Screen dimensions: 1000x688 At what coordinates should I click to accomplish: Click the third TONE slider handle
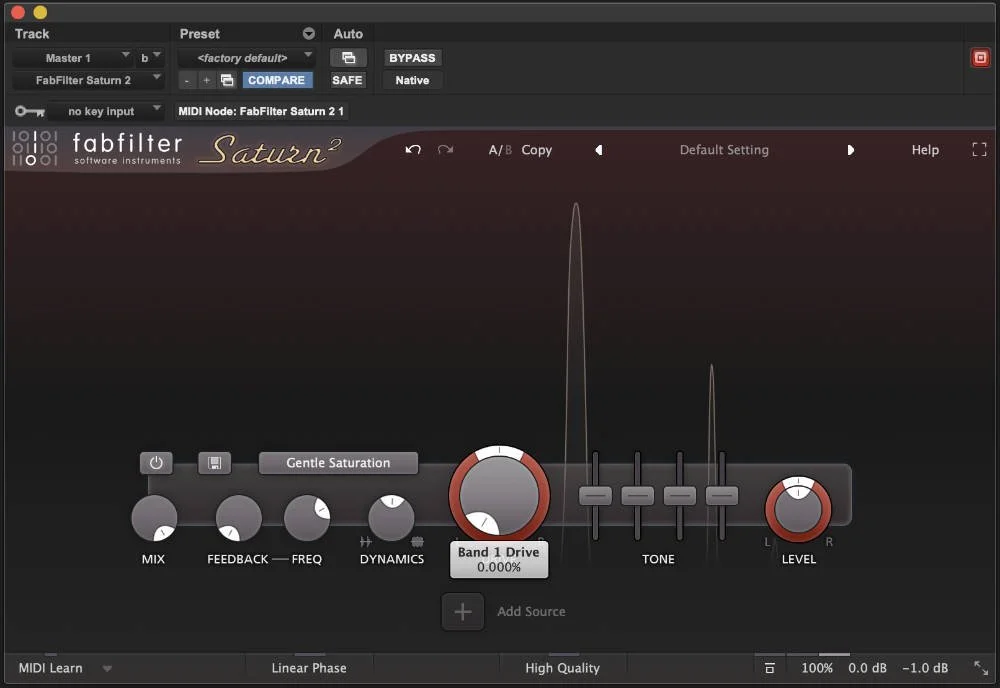[x=679, y=495]
